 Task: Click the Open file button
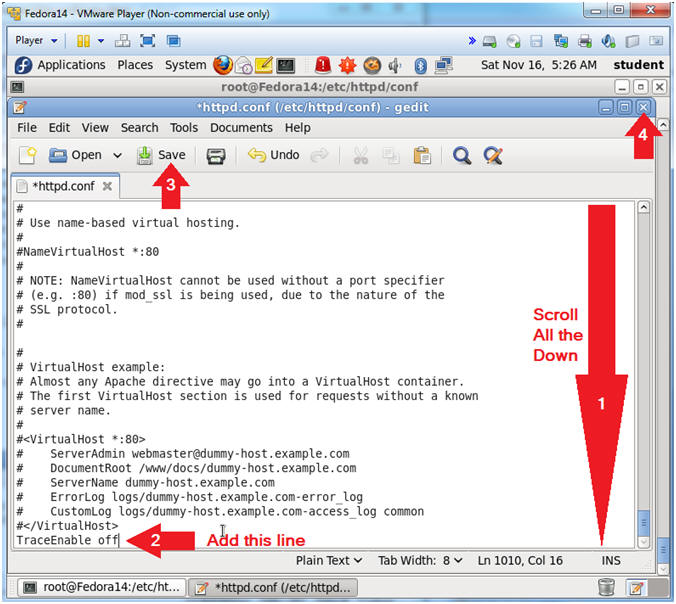click(75, 155)
